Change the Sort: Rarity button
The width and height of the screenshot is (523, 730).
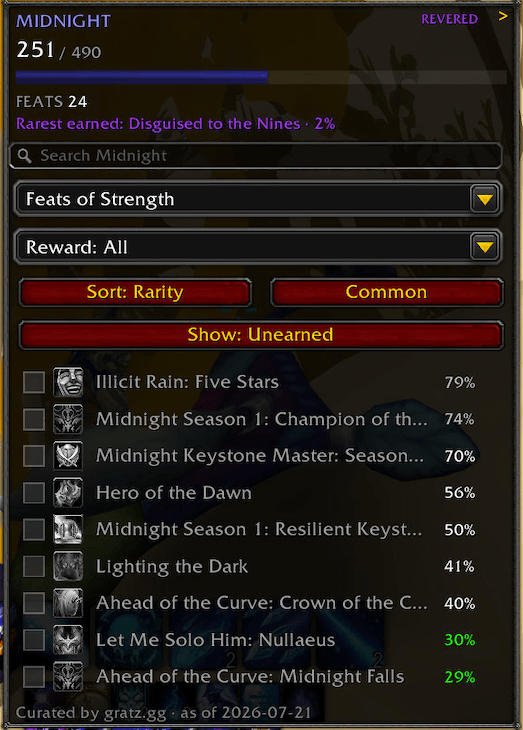[x=135, y=292]
